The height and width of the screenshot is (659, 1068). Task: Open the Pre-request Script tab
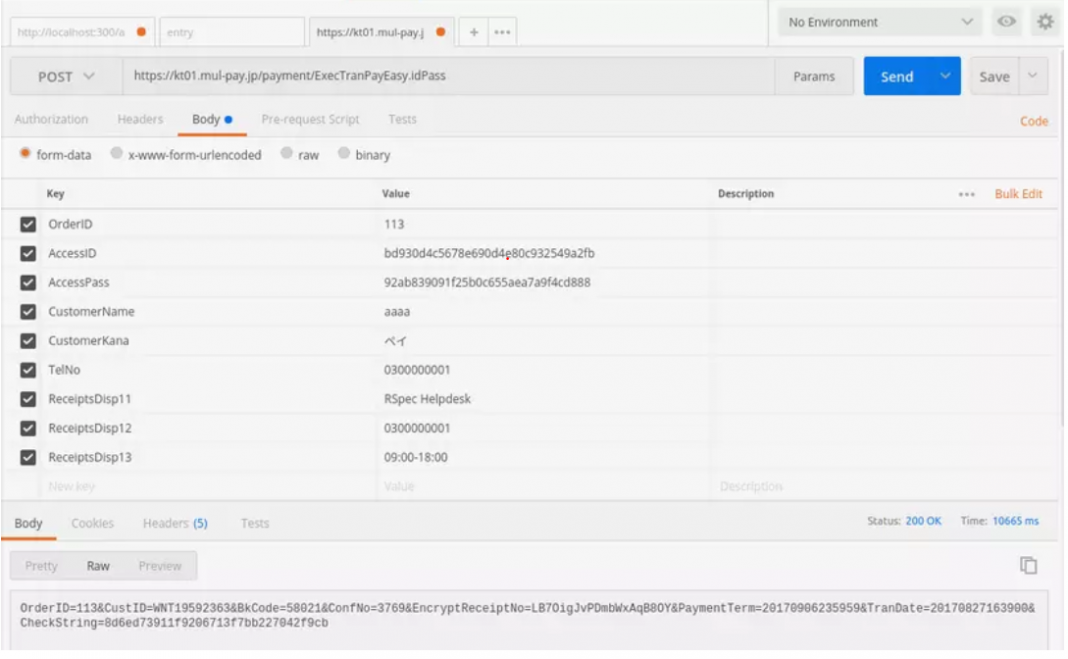[x=310, y=119]
